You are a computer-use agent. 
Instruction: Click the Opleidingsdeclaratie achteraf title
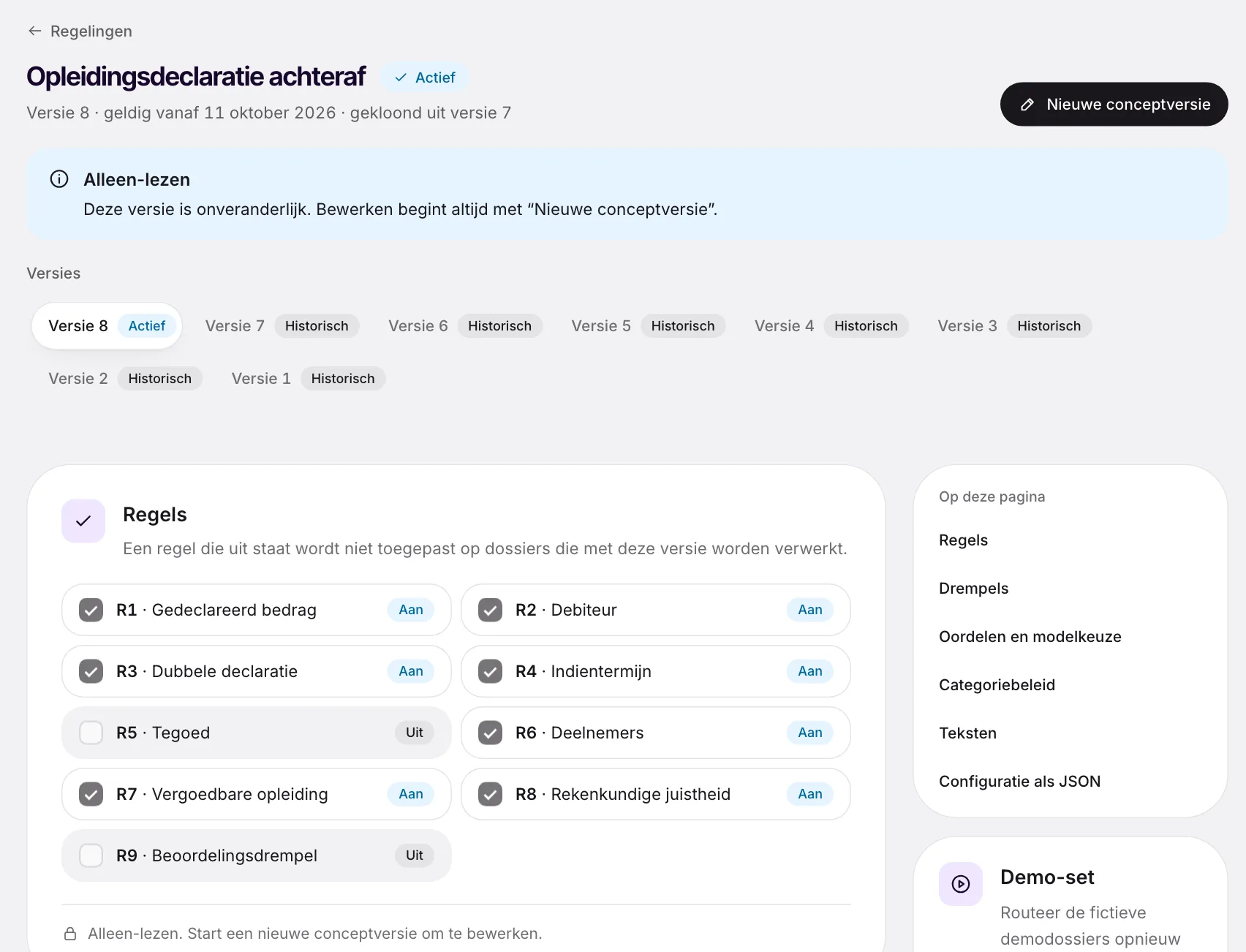click(x=196, y=77)
